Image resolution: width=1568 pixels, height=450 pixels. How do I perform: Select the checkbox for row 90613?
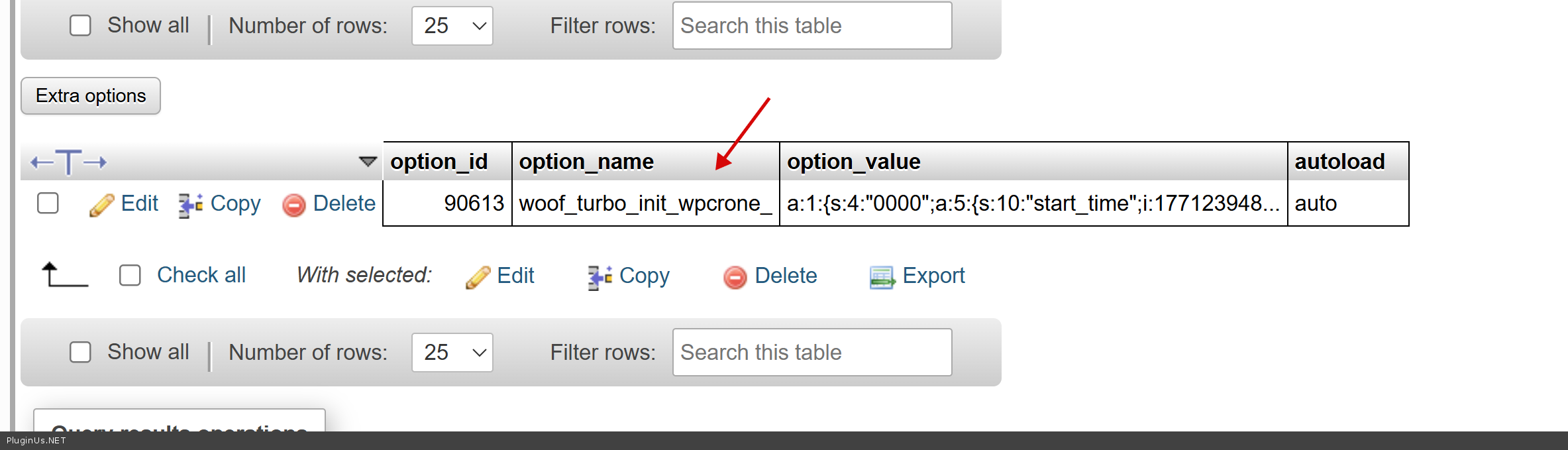coord(48,203)
